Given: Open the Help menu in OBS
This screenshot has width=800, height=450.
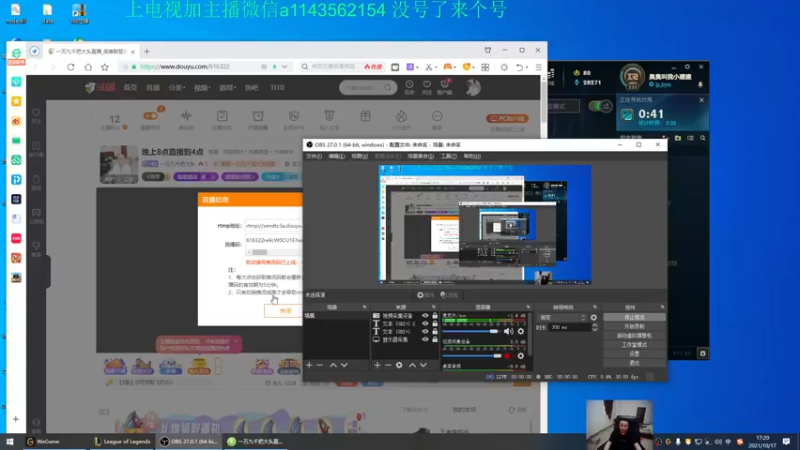Looking at the screenshot, I should (472, 156).
